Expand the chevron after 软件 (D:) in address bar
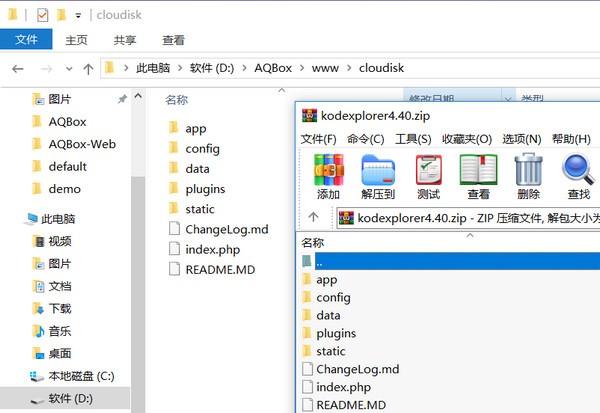600x413 pixels. [x=244, y=68]
